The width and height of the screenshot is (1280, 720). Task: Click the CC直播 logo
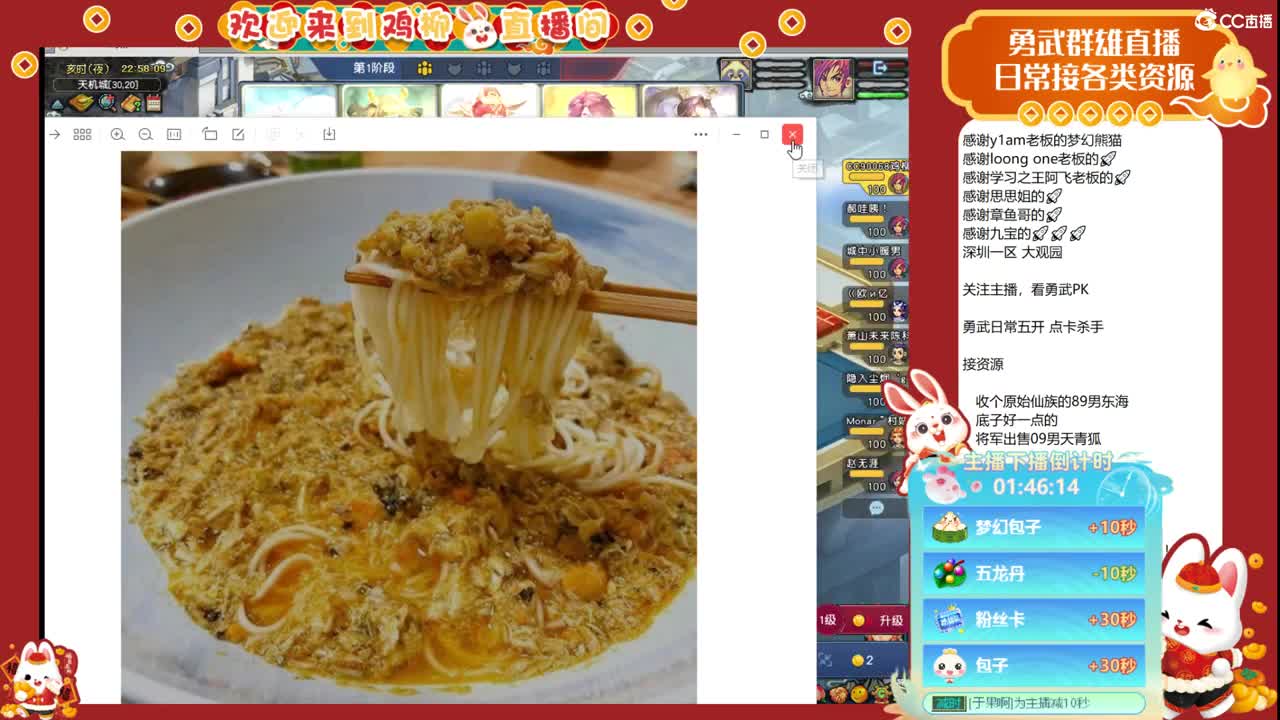(x=1235, y=20)
